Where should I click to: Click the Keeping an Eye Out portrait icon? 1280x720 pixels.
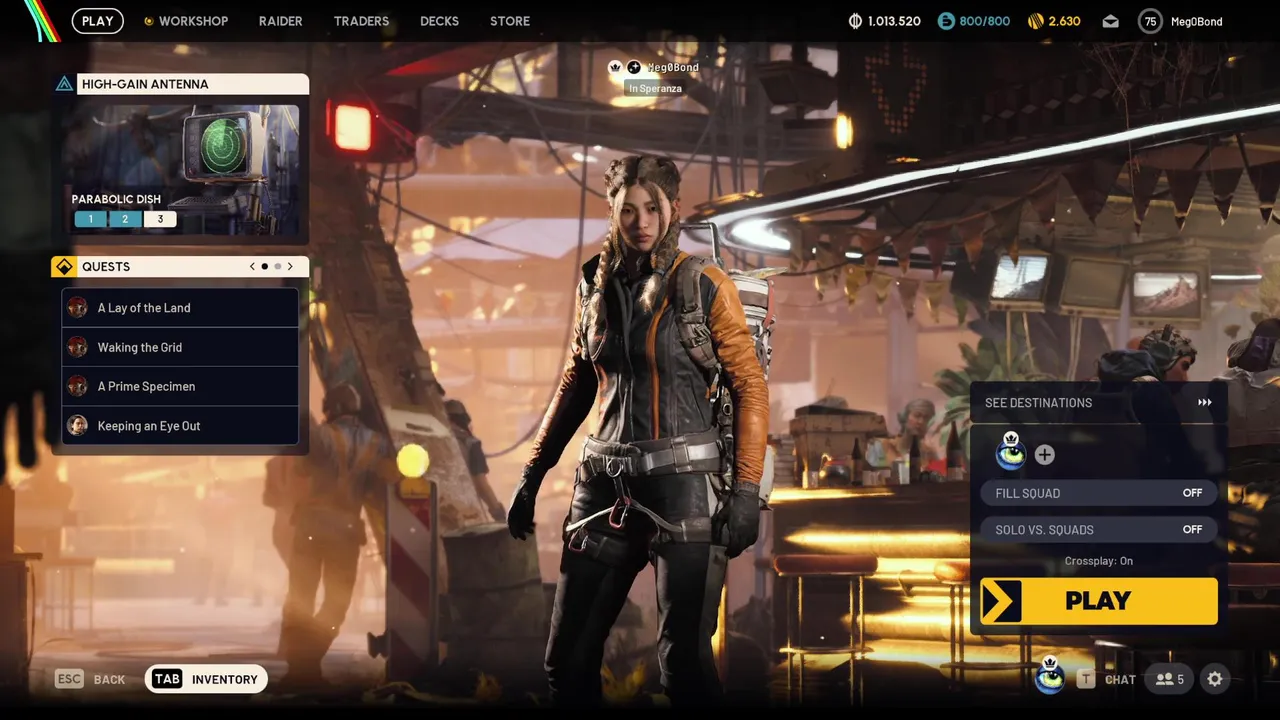click(77, 426)
